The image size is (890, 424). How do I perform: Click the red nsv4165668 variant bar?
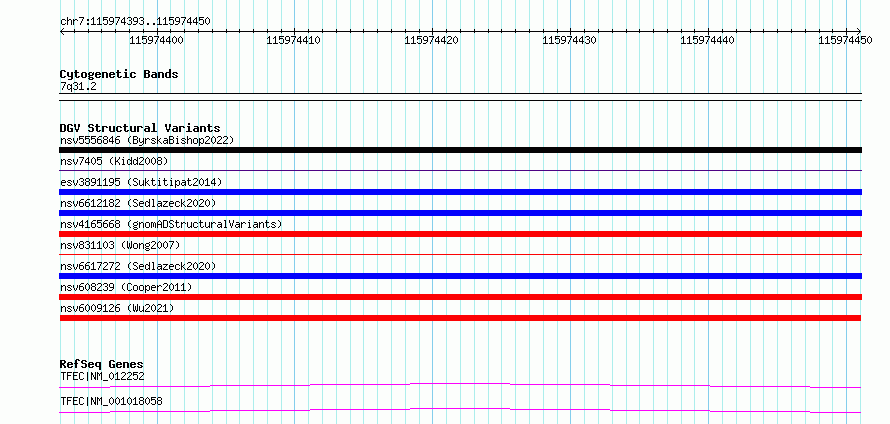pos(460,234)
